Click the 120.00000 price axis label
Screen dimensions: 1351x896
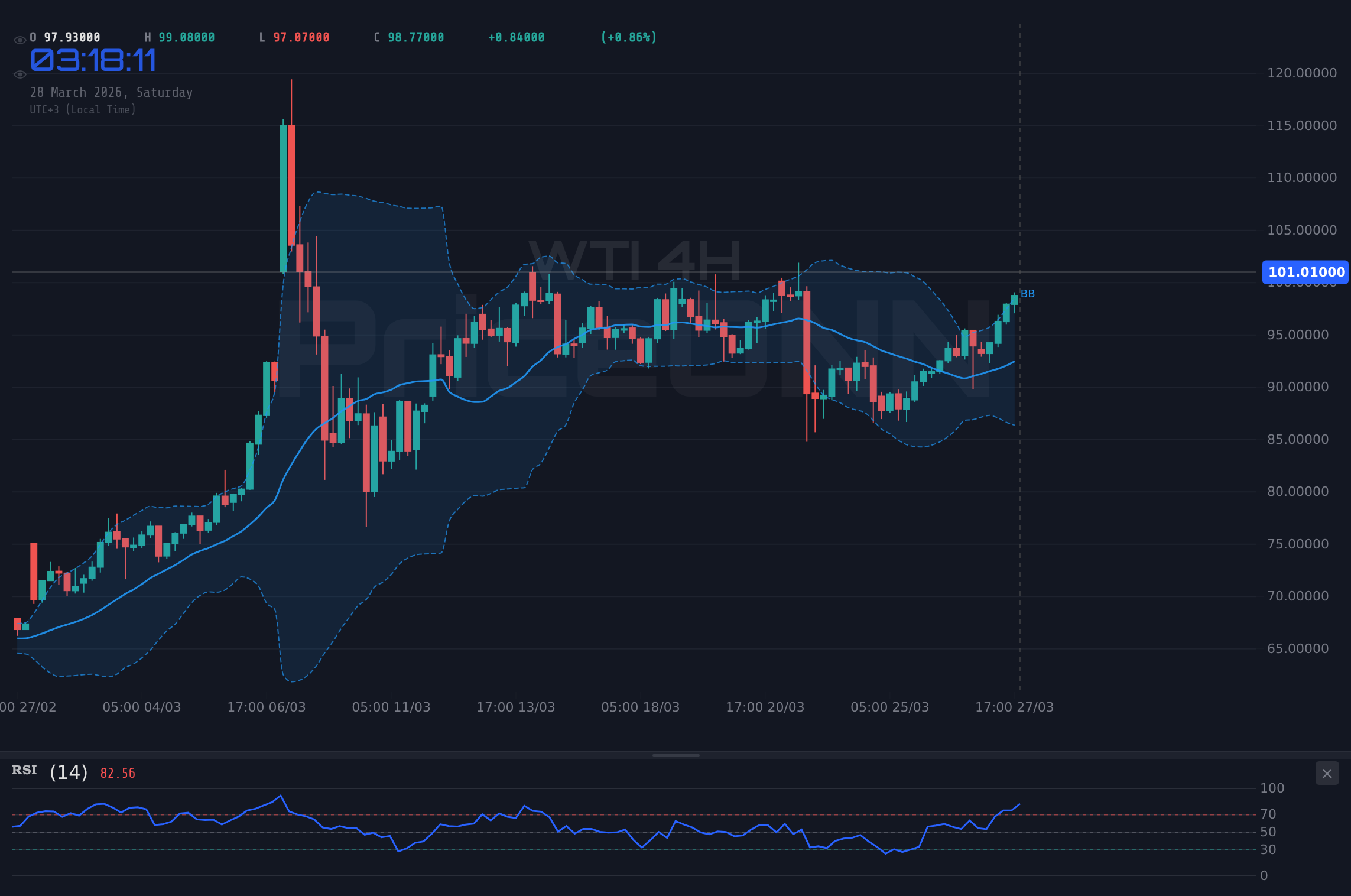pyautogui.click(x=1304, y=73)
